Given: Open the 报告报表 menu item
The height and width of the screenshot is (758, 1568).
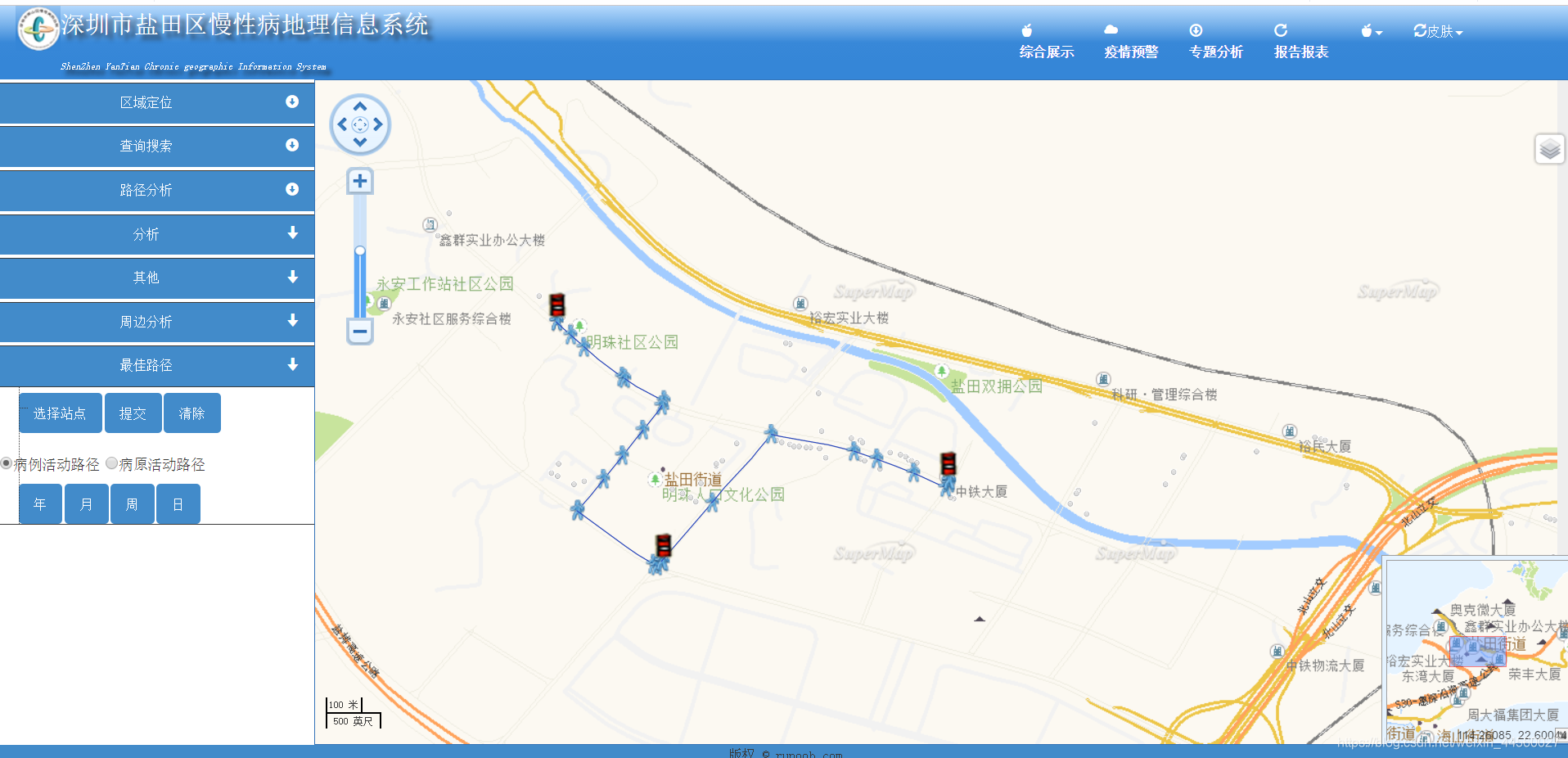Looking at the screenshot, I should click(x=1300, y=43).
